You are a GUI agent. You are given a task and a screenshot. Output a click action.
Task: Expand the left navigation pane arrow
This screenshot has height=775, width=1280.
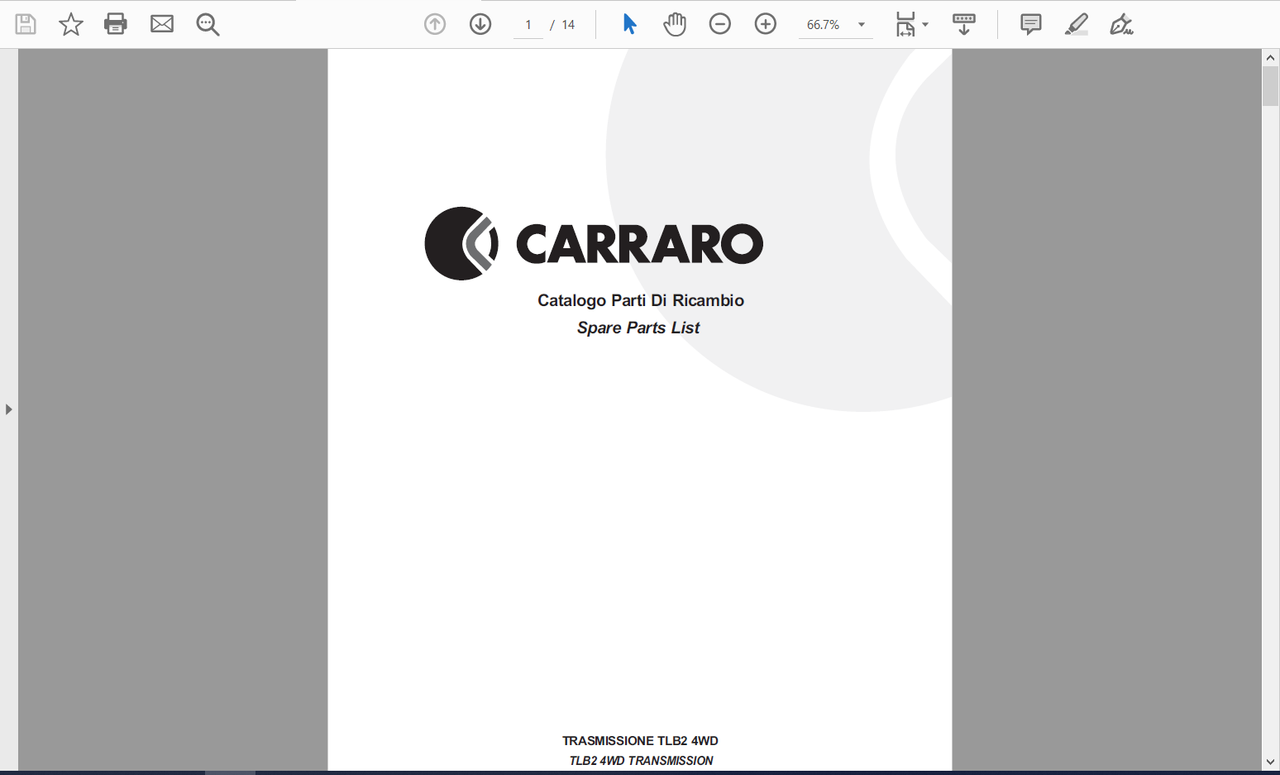click(x=9, y=409)
